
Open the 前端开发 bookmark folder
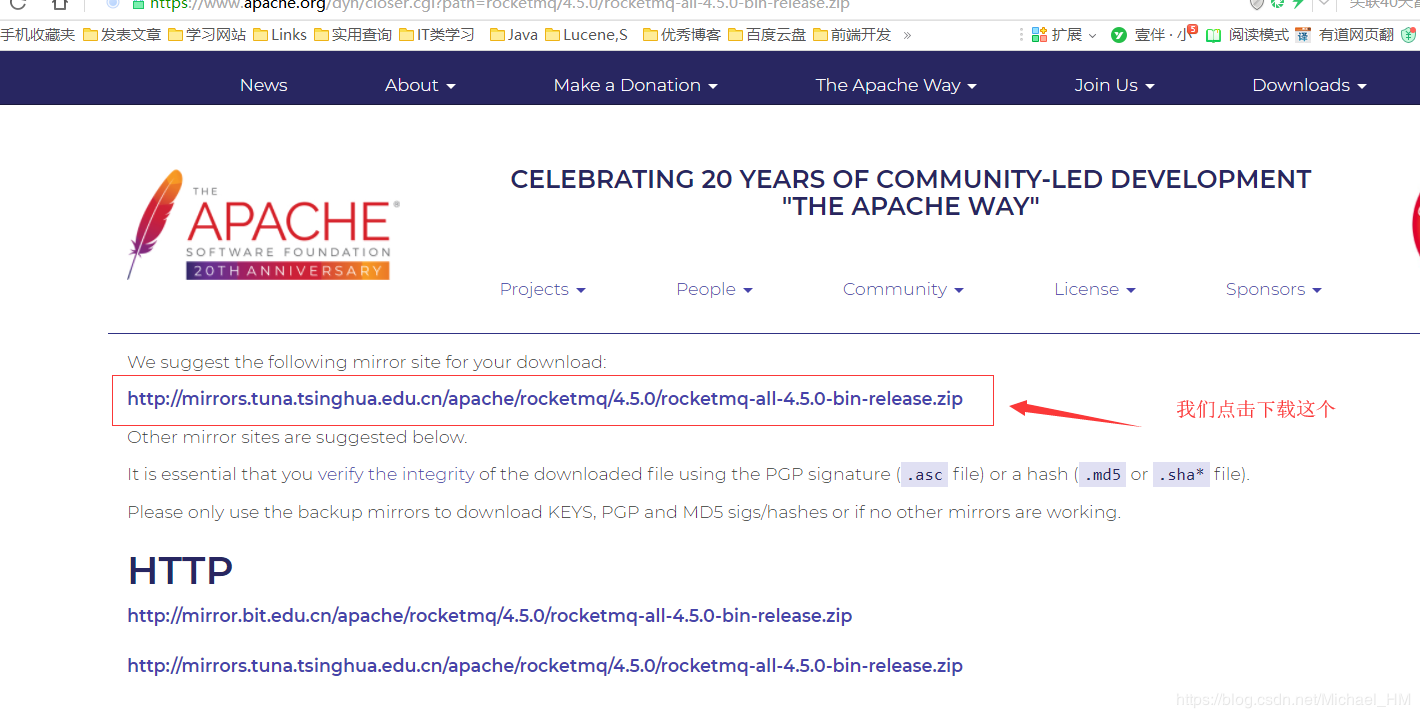click(852, 35)
